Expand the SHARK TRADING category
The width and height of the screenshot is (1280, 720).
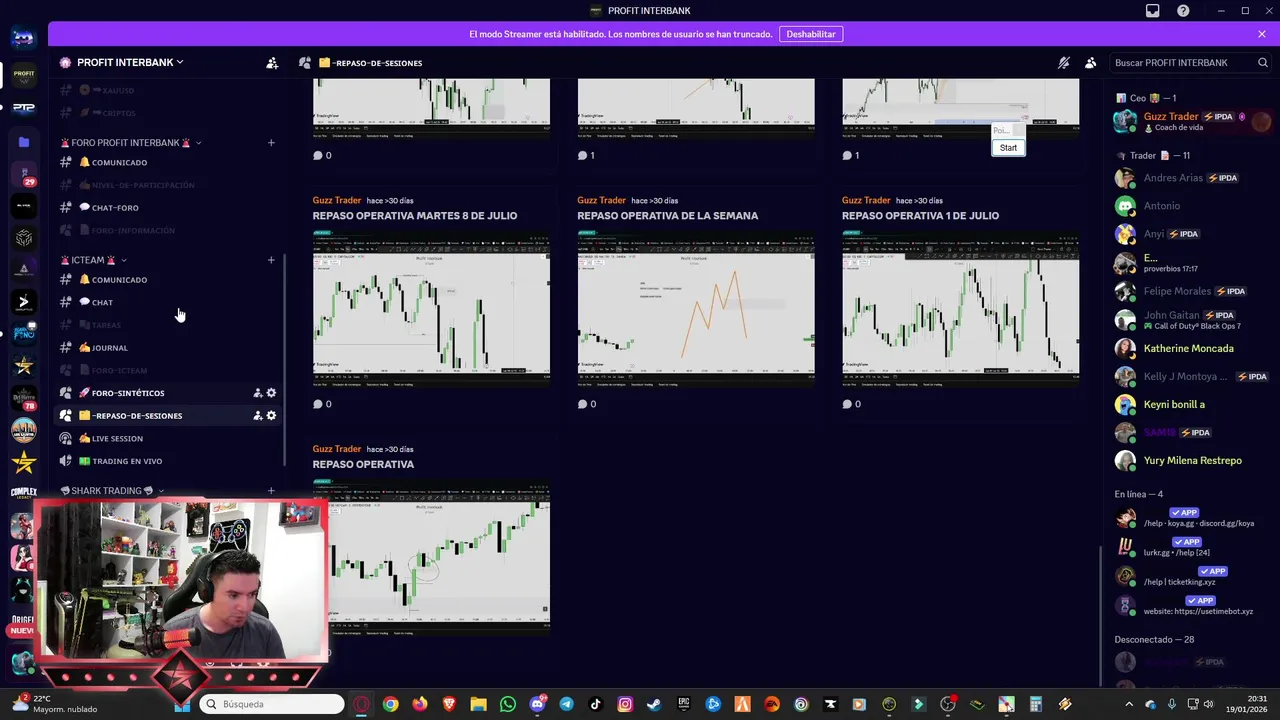pyautogui.click(x=112, y=491)
